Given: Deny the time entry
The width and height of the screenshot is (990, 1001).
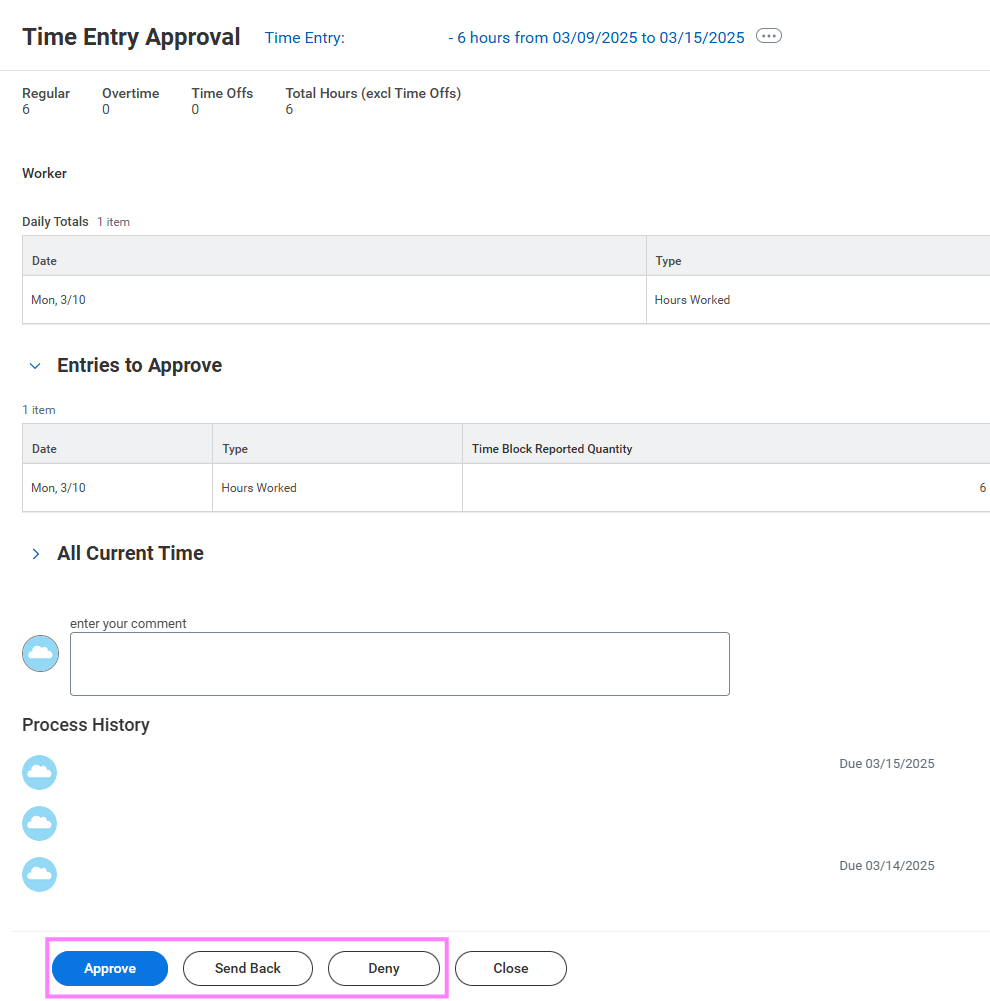Looking at the screenshot, I should pos(383,968).
